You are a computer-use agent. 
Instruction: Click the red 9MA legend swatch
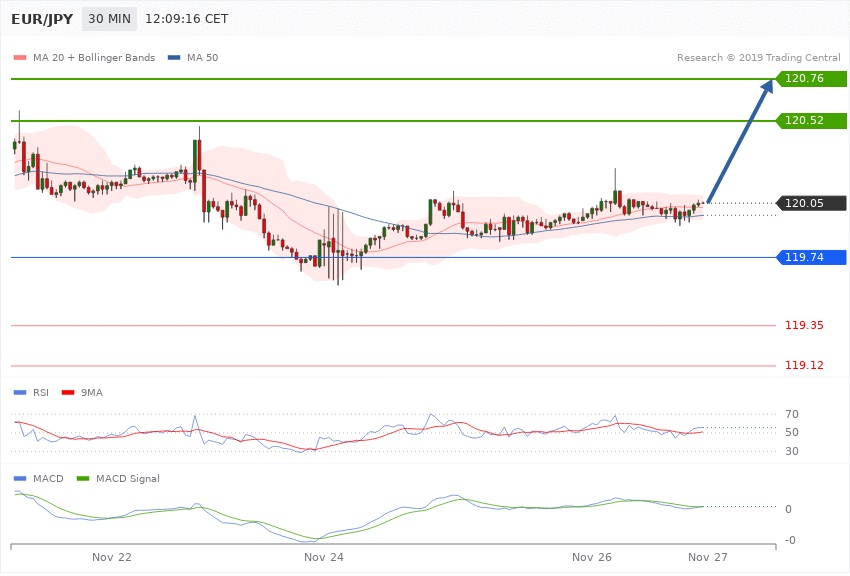click(x=69, y=392)
